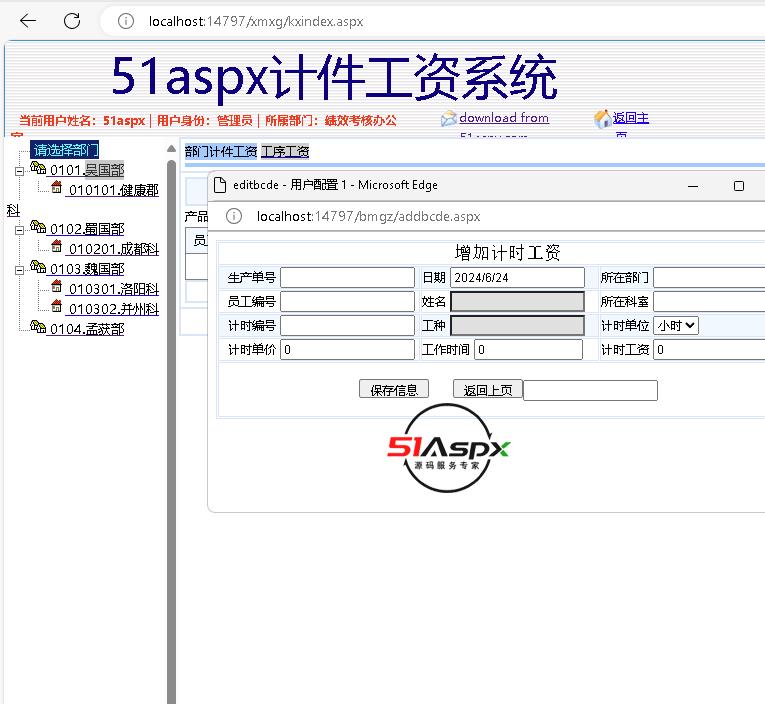The width and height of the screenshot is (765, 704).
Task: Focus the 员工编号 input field
Action: point(347,302)
